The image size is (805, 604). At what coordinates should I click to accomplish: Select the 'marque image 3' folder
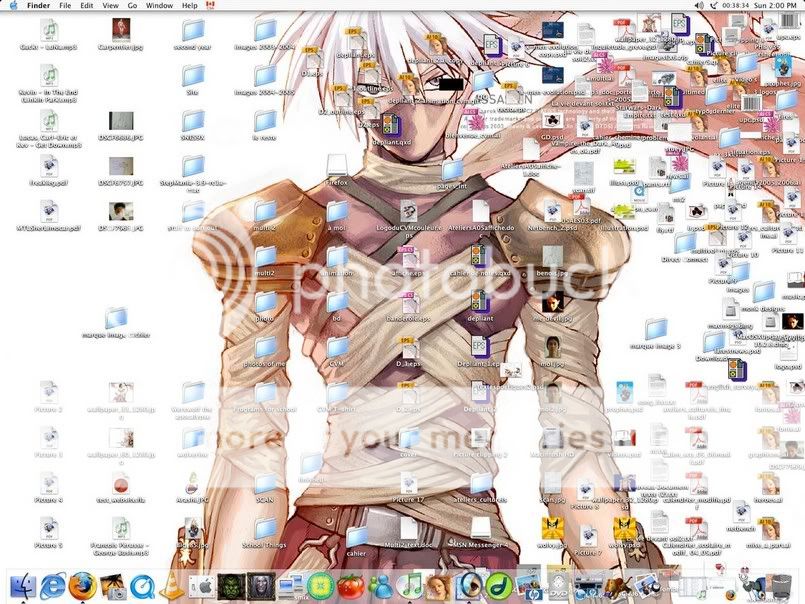655,330
